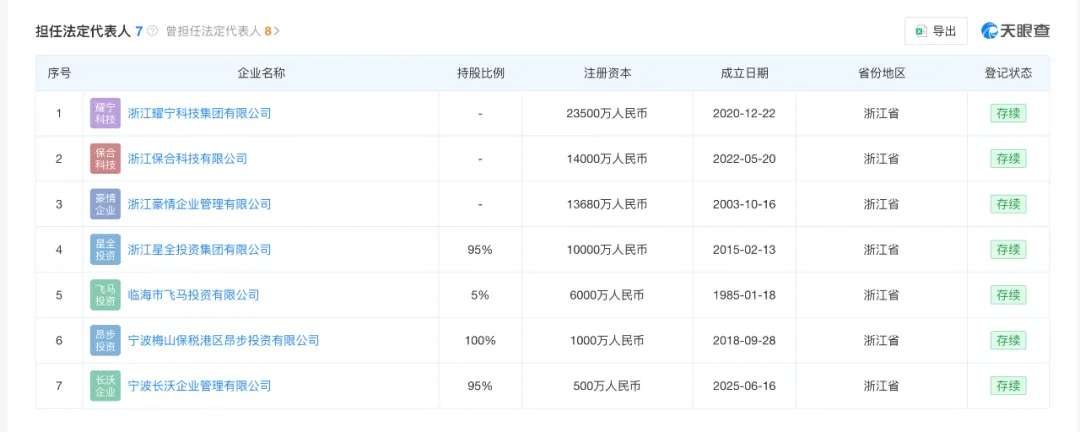Open 宁波梅山保税港区昂步投资有限公司 company link
The width and height of the screenshot is (1080, 432).
pos(224,340)
